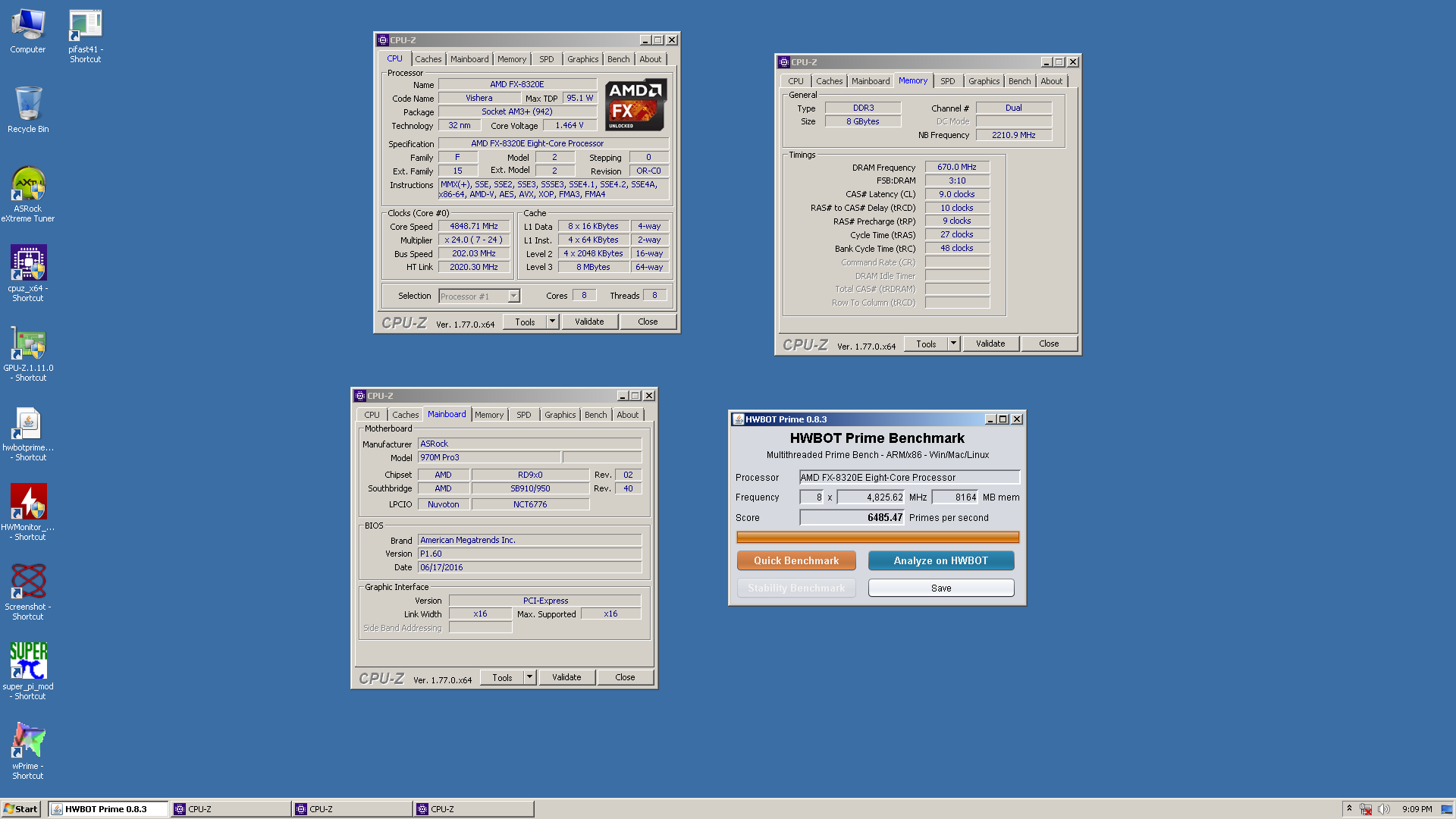Expand Tools dropdown arrow in CPU window
This screenshot has width=1456, height=819.
tap(552, 322)
